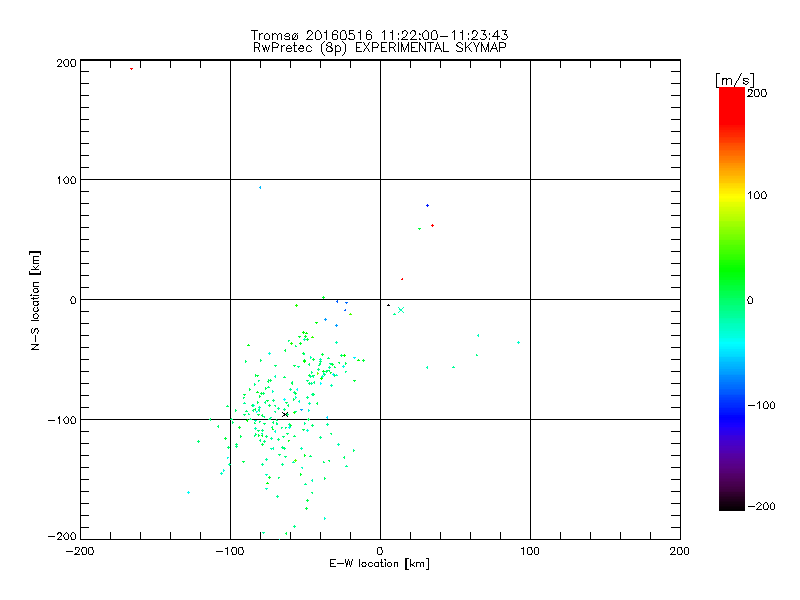This screenshot has width=800, height=600.
Task: Click the light blue point just below the 100 km N-S line
Action: (260, 188)
